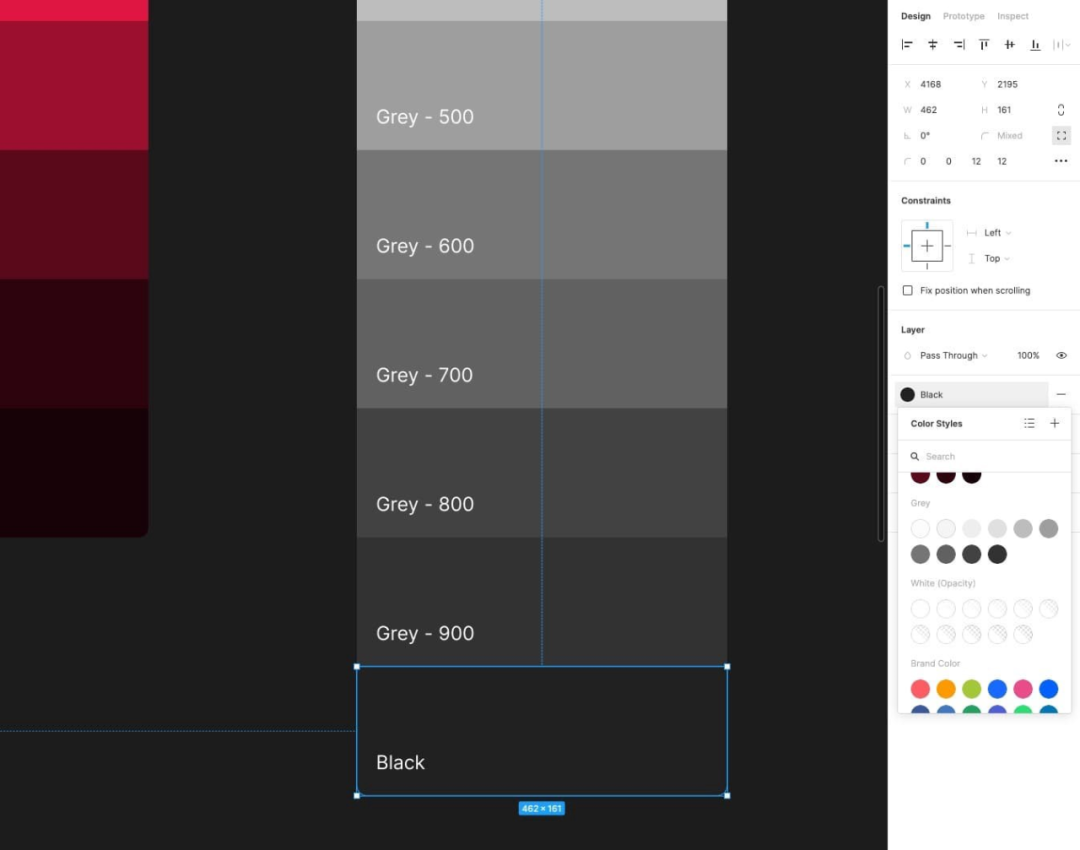Click the search magnifier icon

coord(915,456)
